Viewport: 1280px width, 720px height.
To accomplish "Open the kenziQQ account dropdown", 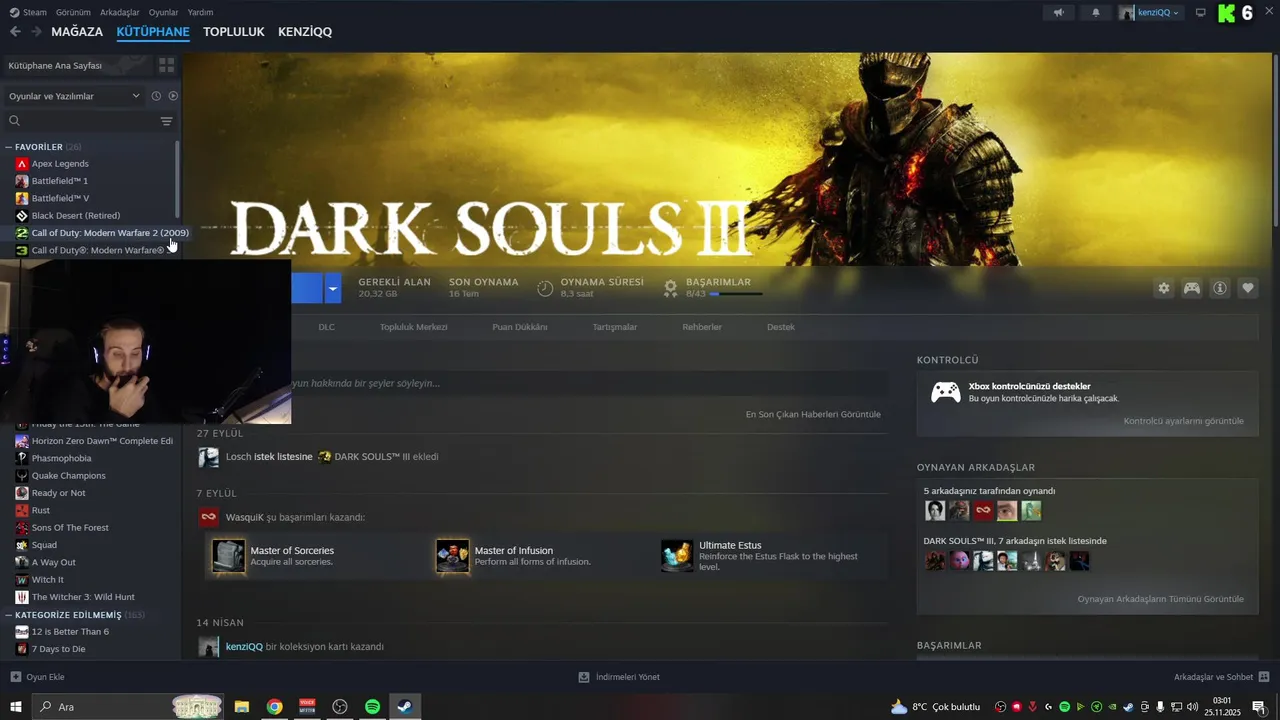I will tap(1150, 12).
